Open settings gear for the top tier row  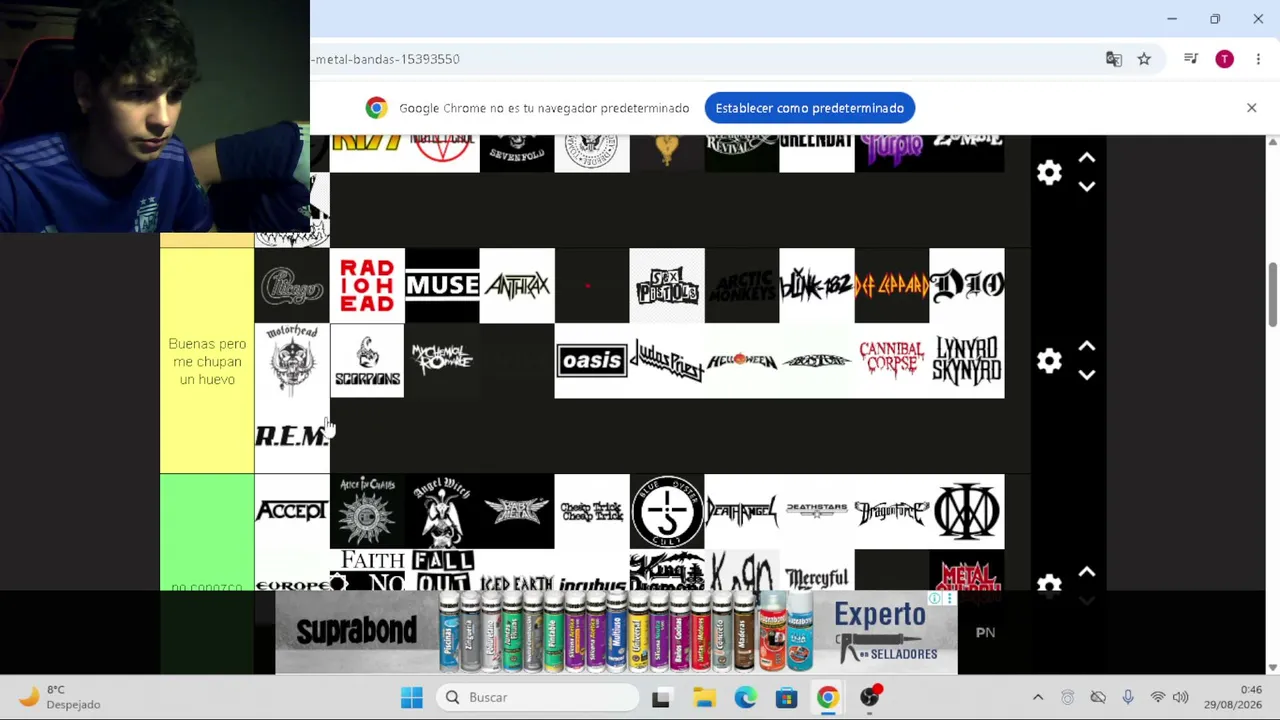(1049, 173)
